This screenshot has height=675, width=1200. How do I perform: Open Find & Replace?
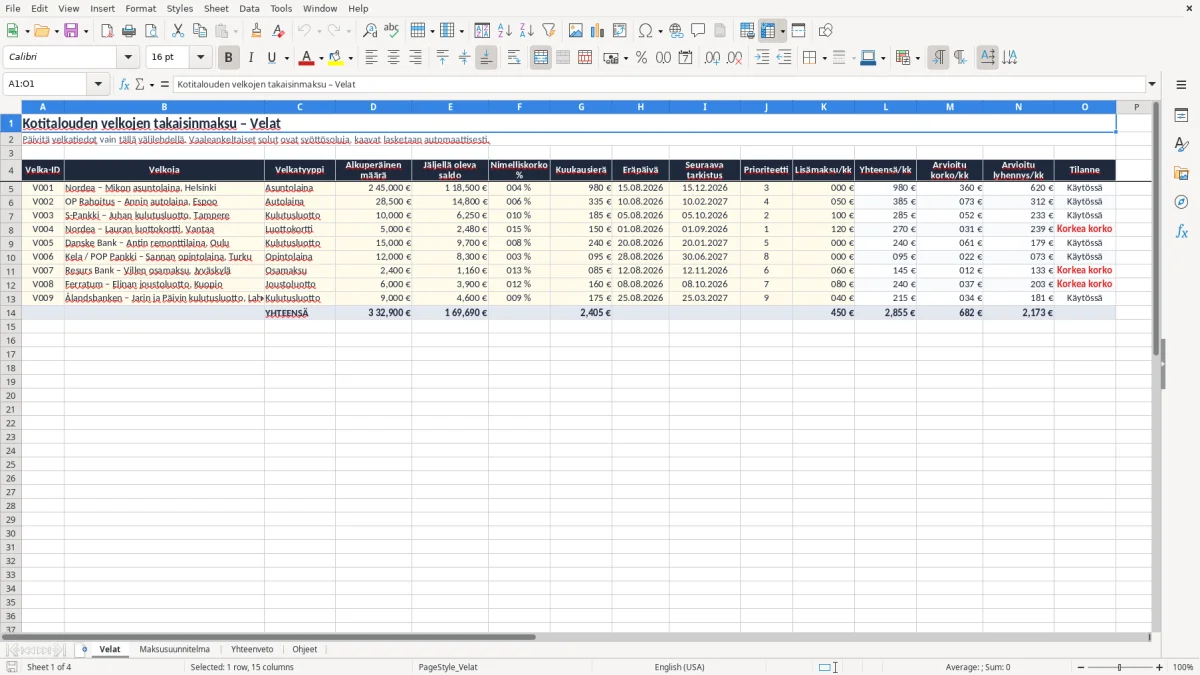point(370,31)
